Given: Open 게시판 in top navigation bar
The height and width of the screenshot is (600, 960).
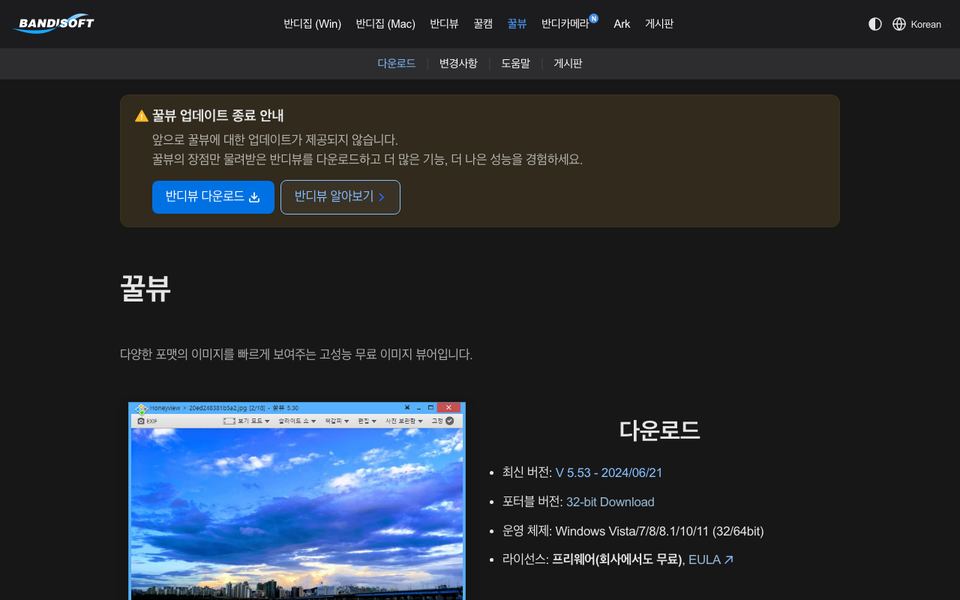Looking at the screenshot, I should pyautogui.click(x=659, y=24).
